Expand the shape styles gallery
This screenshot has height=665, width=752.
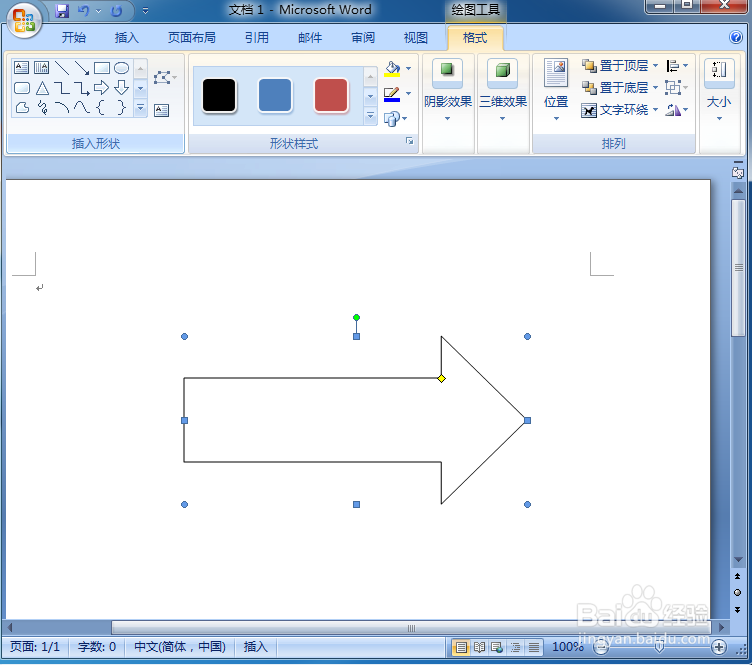[x=370, y=116]
